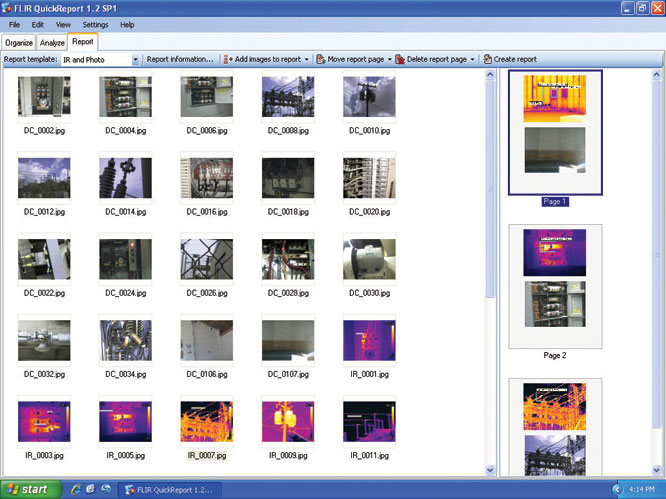Click the Add images to report icon

(x=229, y=59)
